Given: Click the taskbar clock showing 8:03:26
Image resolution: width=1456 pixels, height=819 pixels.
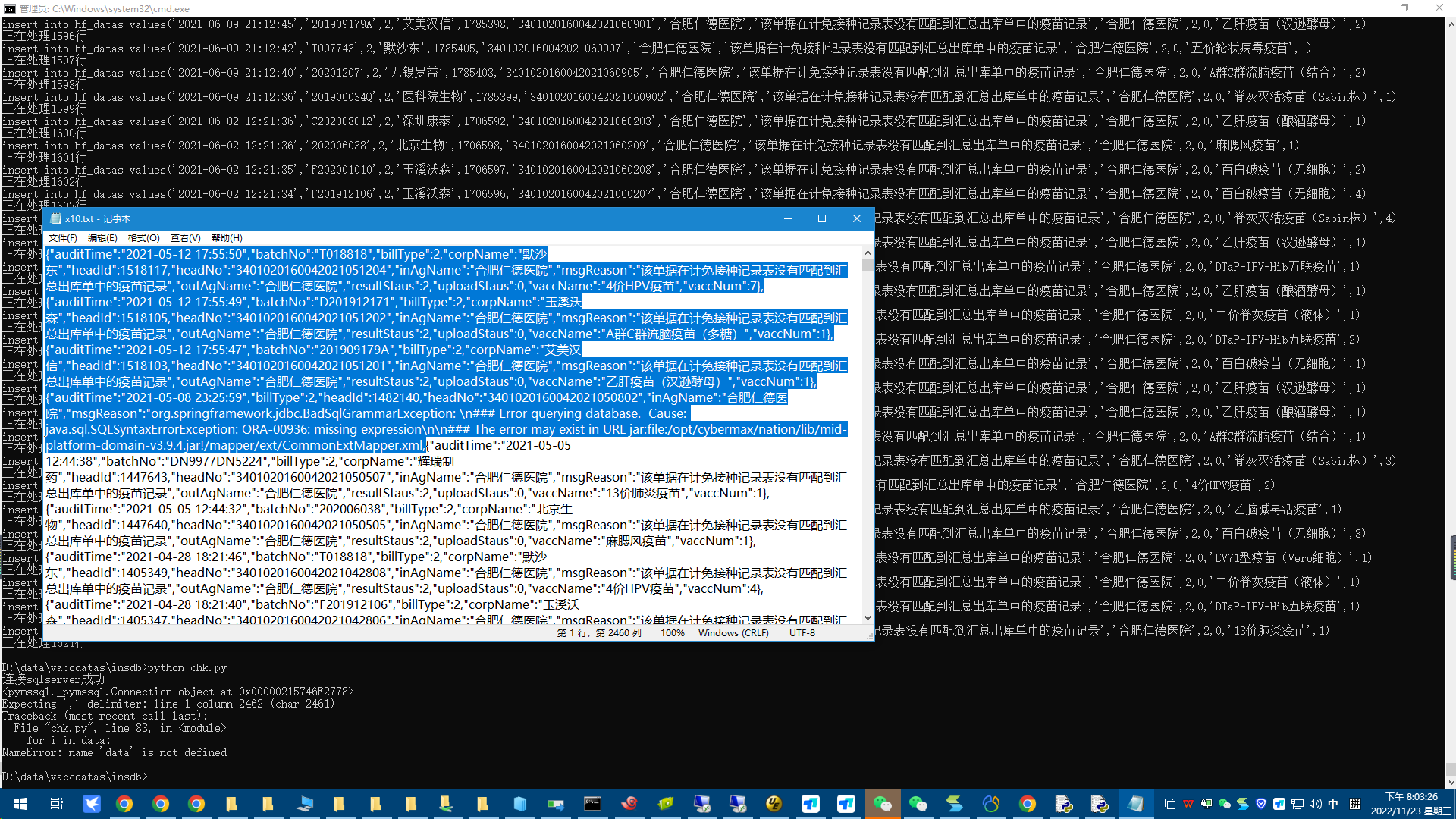Looking at the screenshot, I should [1411, 803].
